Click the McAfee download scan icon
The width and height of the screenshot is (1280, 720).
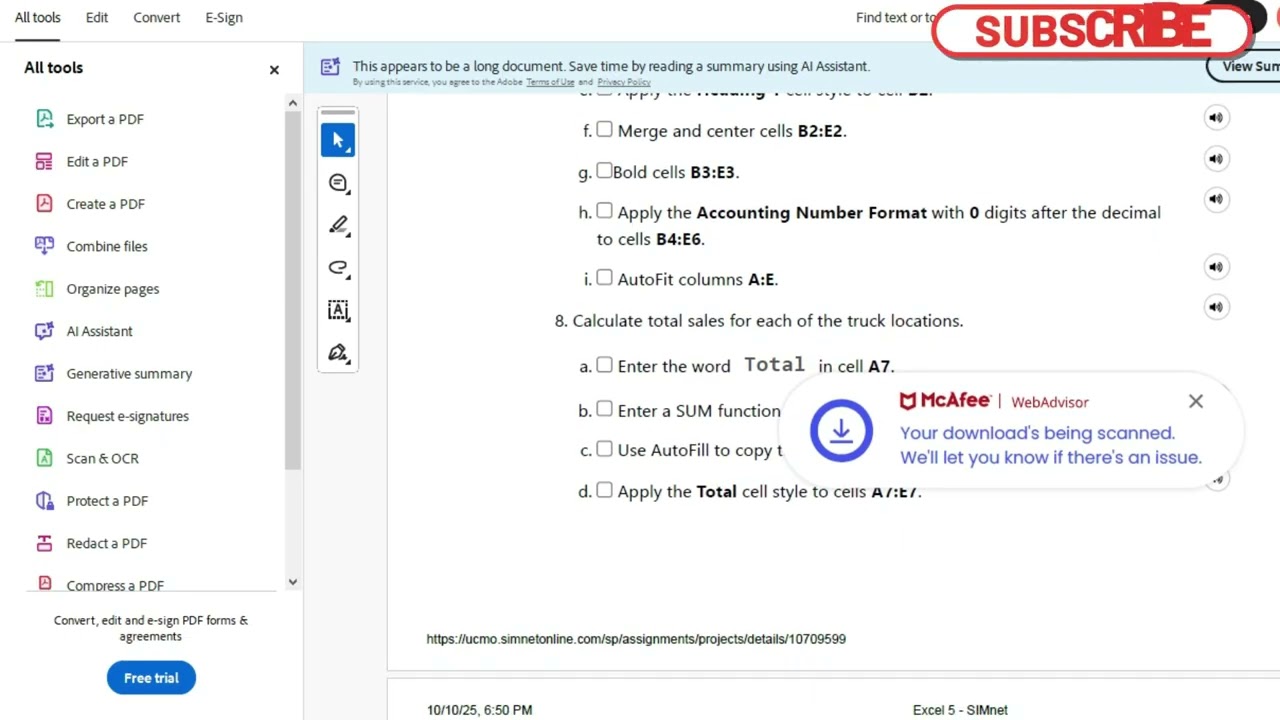(x=841, y=431)
